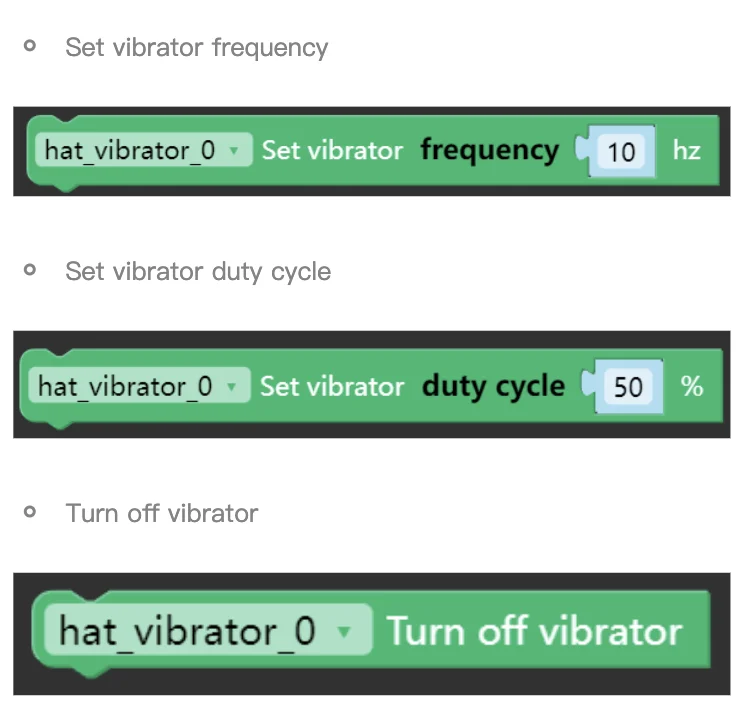
Task: Select the duty cycle value field showing 50
Action: coord(627,387)
